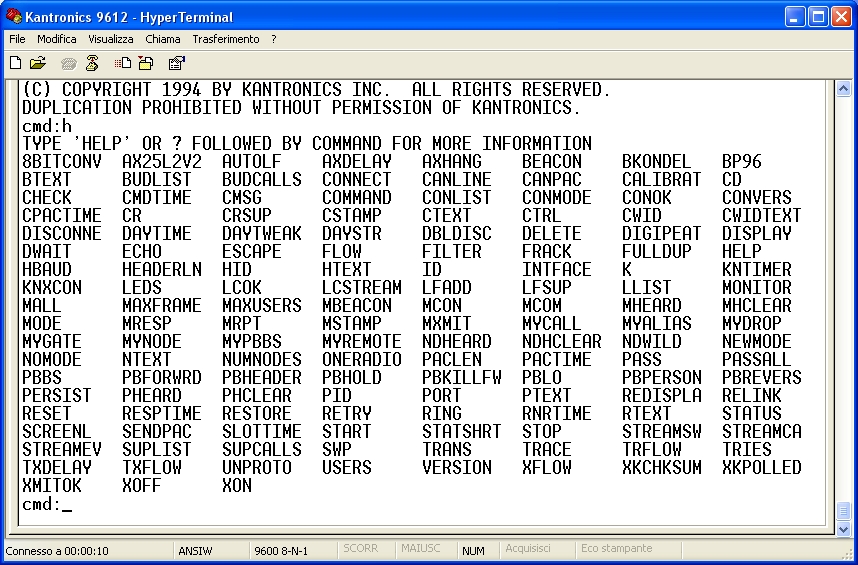Click the ANSIW status bar entry
Viewport: 858px width, 565px height.
pyautogui.click(x=195, y=551)
